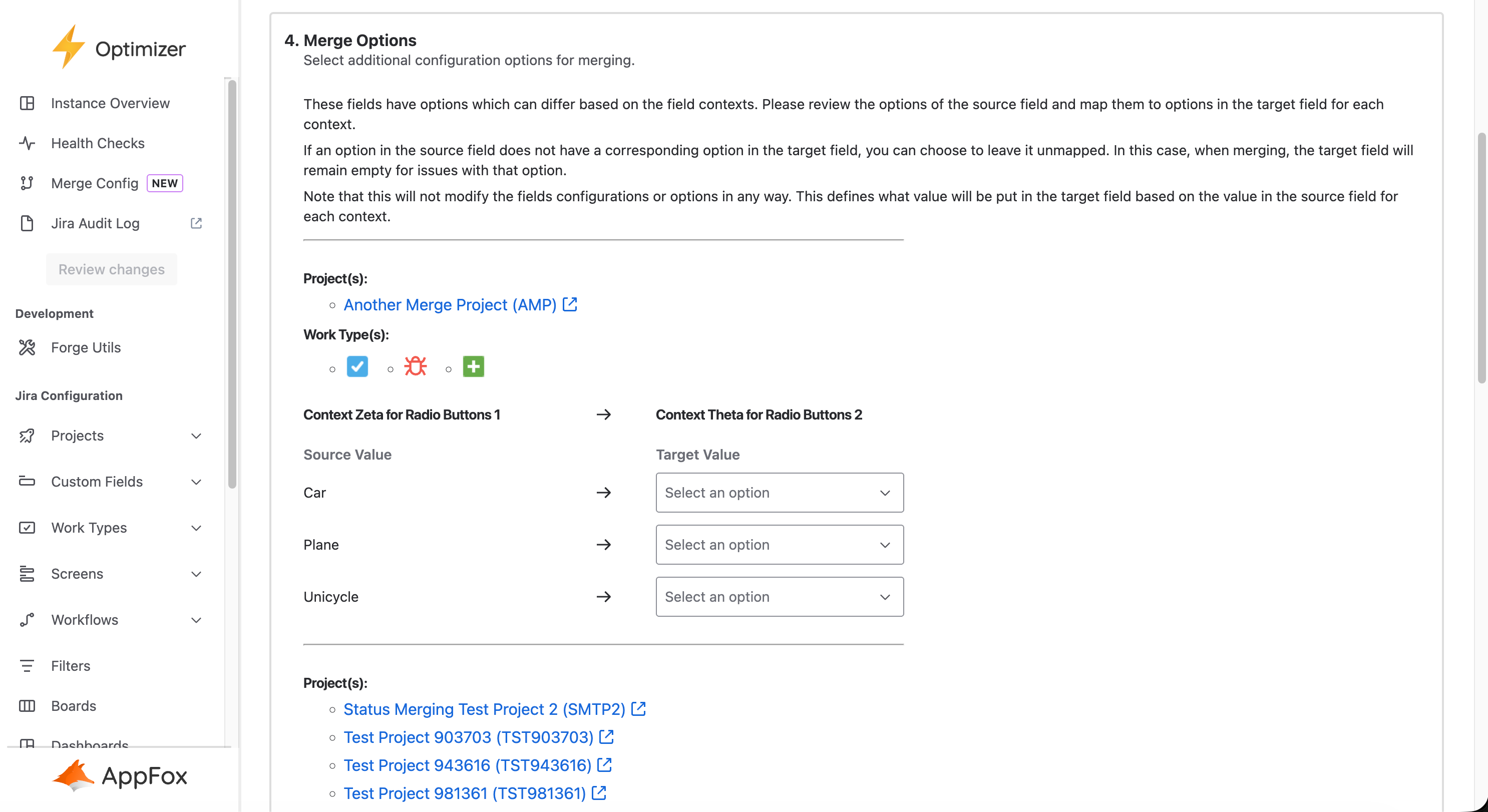Click the Optimizer lightning bolt logo
This screenshot has height=812, width=1488.
68,48
